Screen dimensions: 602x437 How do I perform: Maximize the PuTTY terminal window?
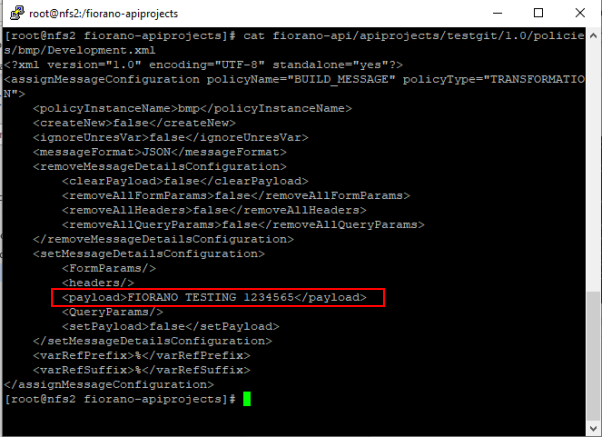pyautogui.click(x=538, y=13)
